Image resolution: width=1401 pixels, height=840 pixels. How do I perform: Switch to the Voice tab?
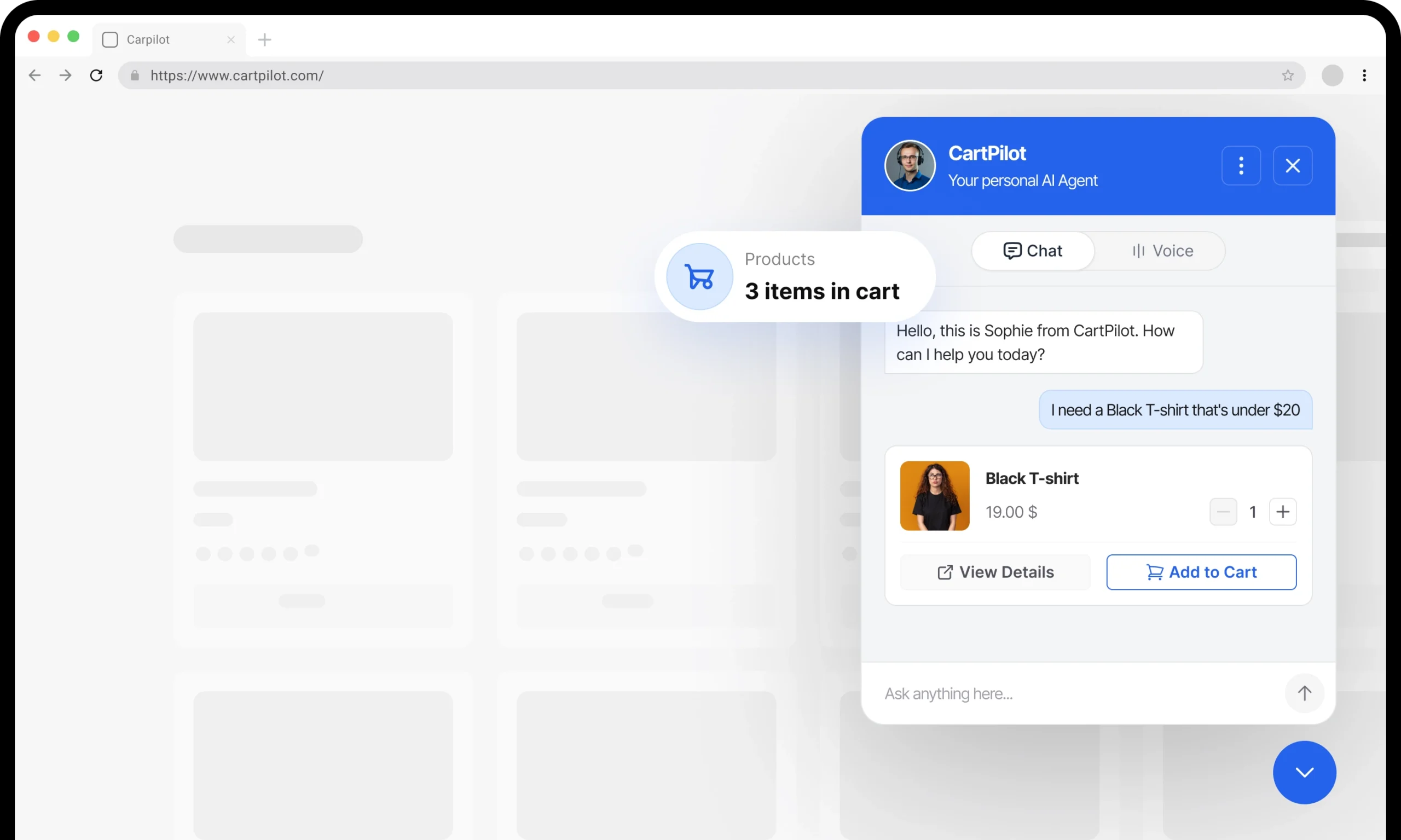pos(1163,251)
